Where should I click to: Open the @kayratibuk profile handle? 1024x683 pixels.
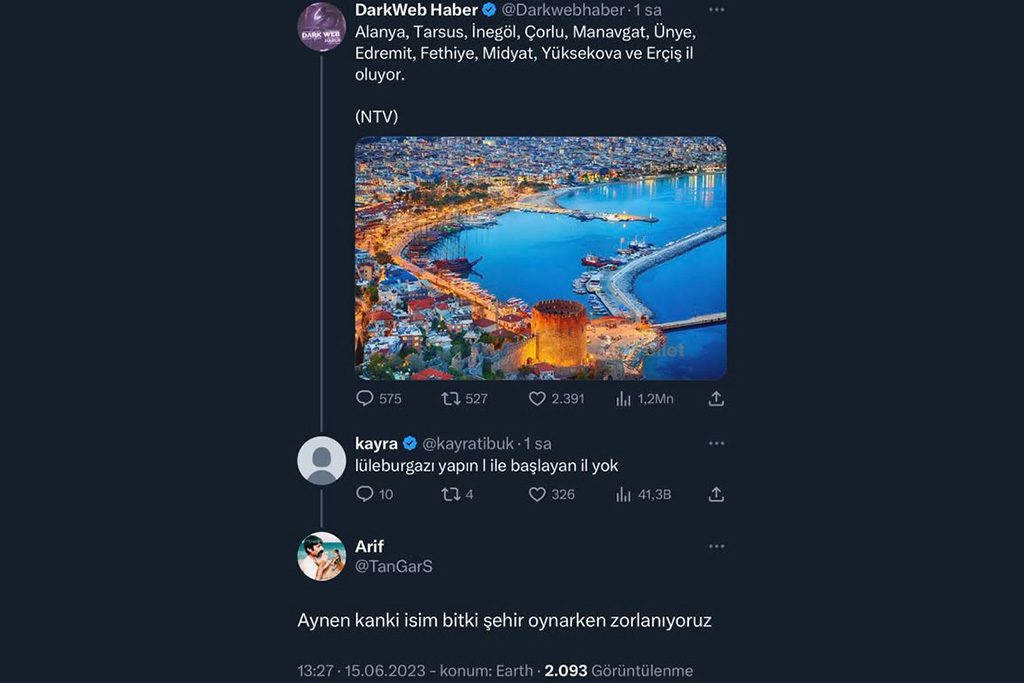468,443
